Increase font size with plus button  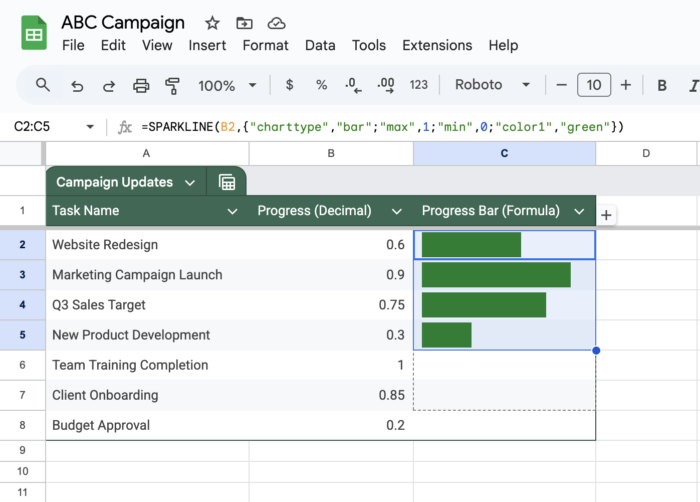[x=626, y=85]
